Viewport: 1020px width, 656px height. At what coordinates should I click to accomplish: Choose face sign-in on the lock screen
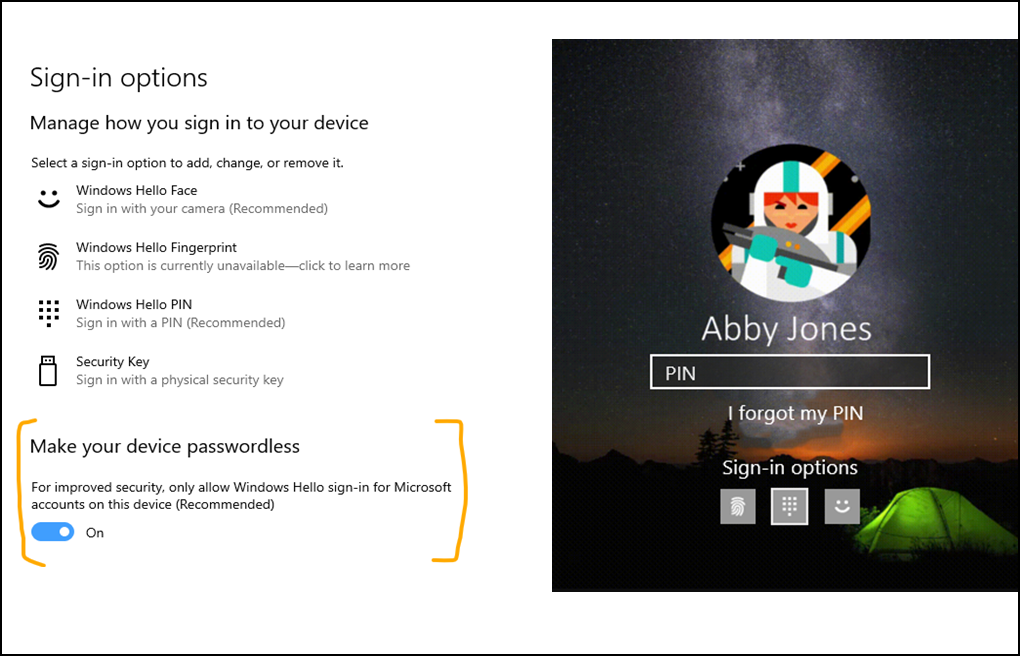841,506
